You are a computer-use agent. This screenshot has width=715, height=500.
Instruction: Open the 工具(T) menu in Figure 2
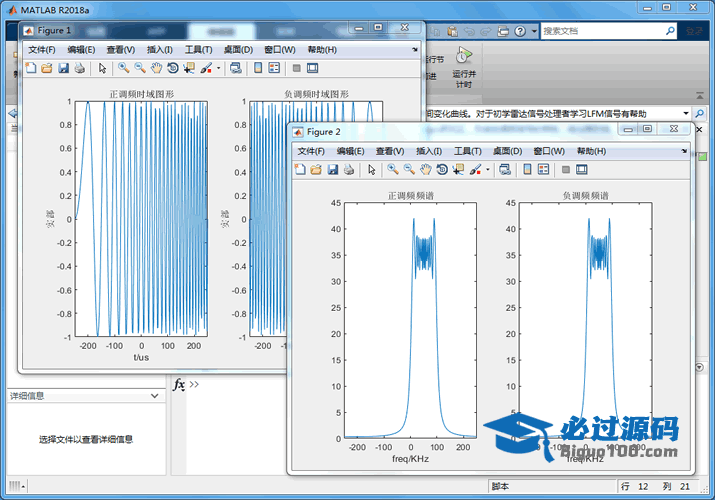(467, 151)
